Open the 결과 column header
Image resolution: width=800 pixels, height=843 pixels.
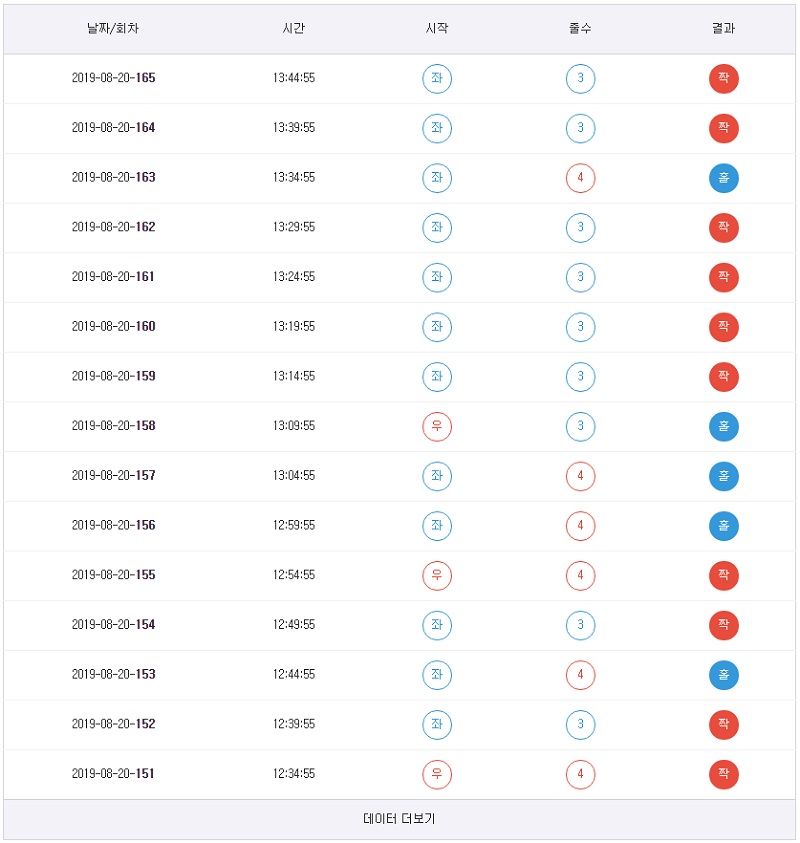point(724,29)
